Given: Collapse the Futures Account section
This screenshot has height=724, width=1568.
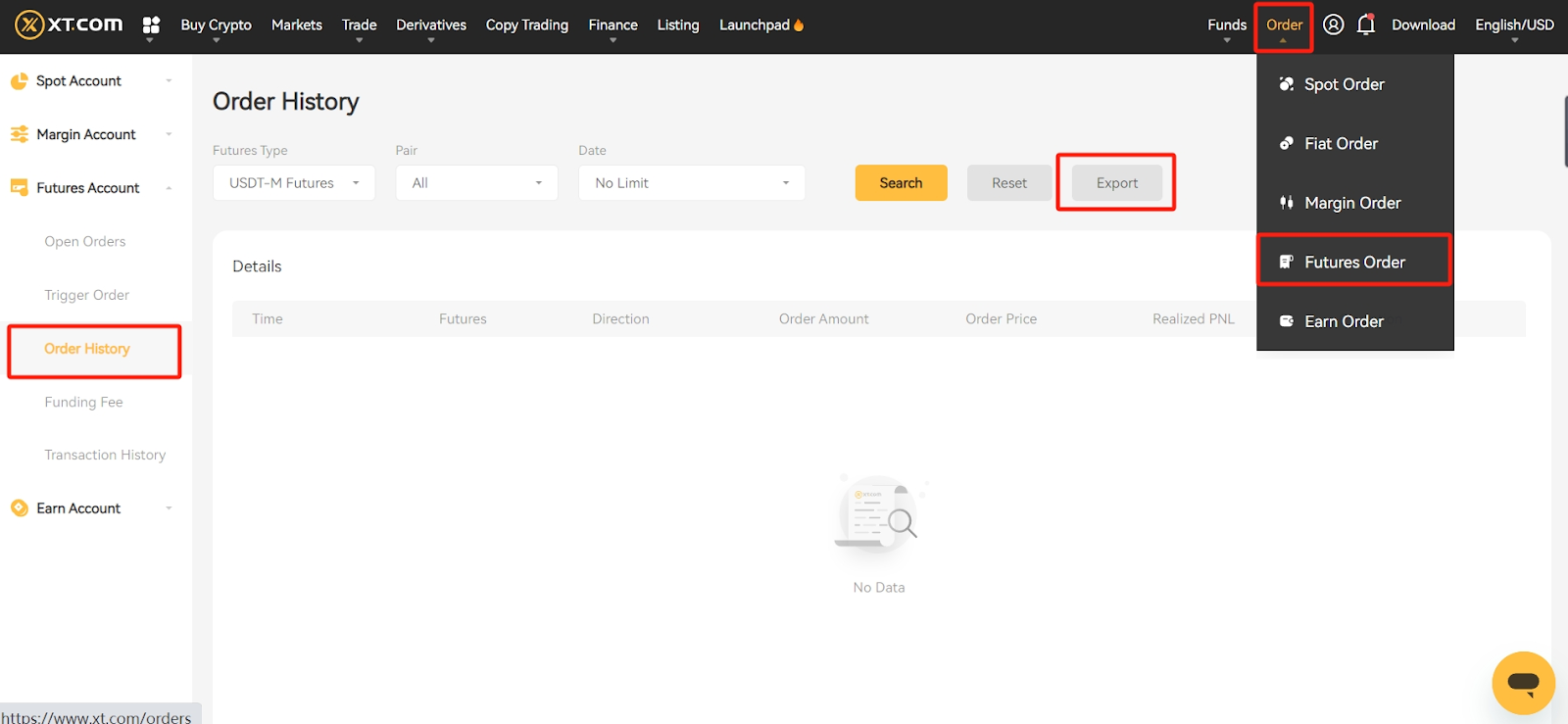Looking at the screenshot, I should click(169, 188).
